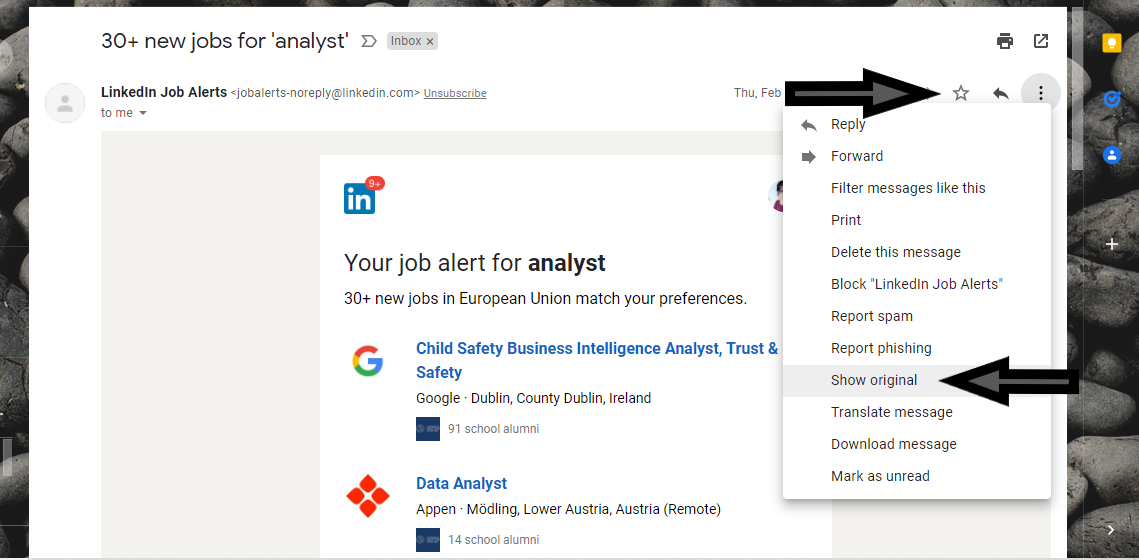Open Google Tasks from side panel
1139x560 pixels.
[x=1111, y=99]
